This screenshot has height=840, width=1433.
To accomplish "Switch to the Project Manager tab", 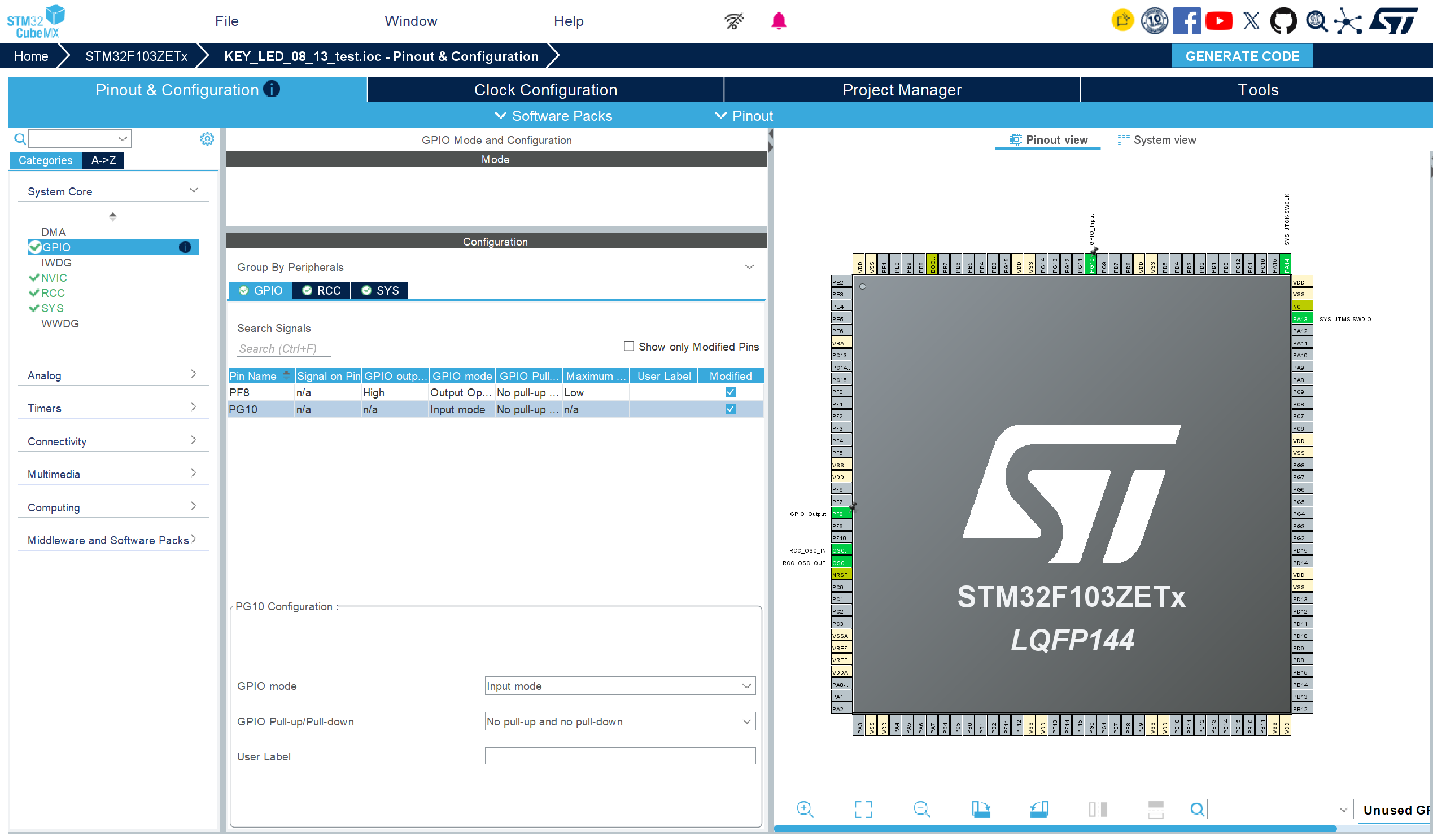I will click(901, 90).
